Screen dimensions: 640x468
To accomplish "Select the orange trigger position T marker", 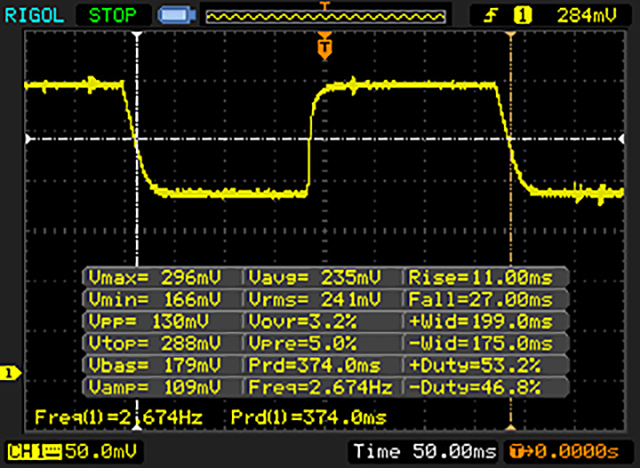I will (x=323, y=46).
